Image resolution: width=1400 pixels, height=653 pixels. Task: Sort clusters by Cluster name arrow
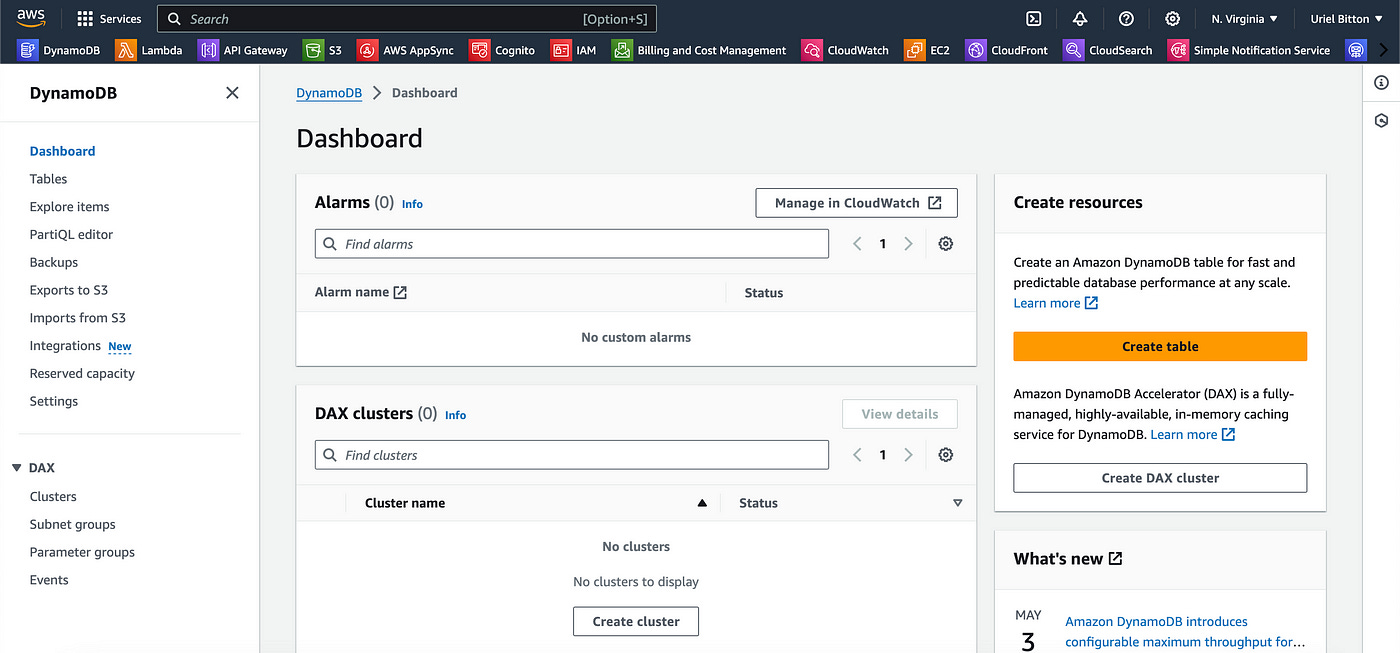point(702,503)
